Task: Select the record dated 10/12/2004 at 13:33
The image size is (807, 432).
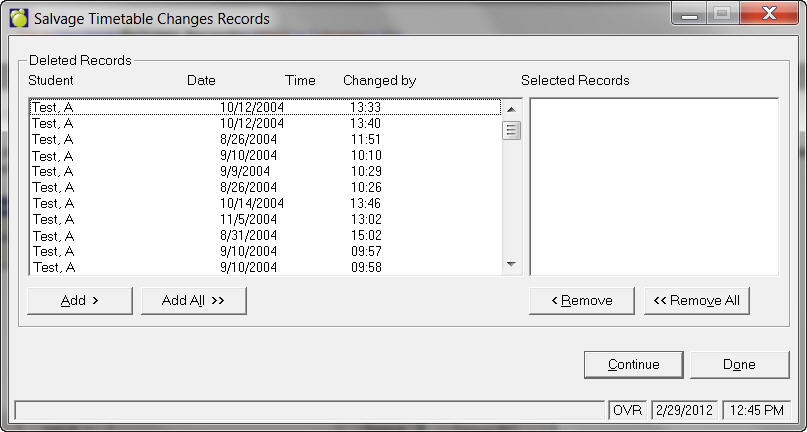Action: coord(264,107)
